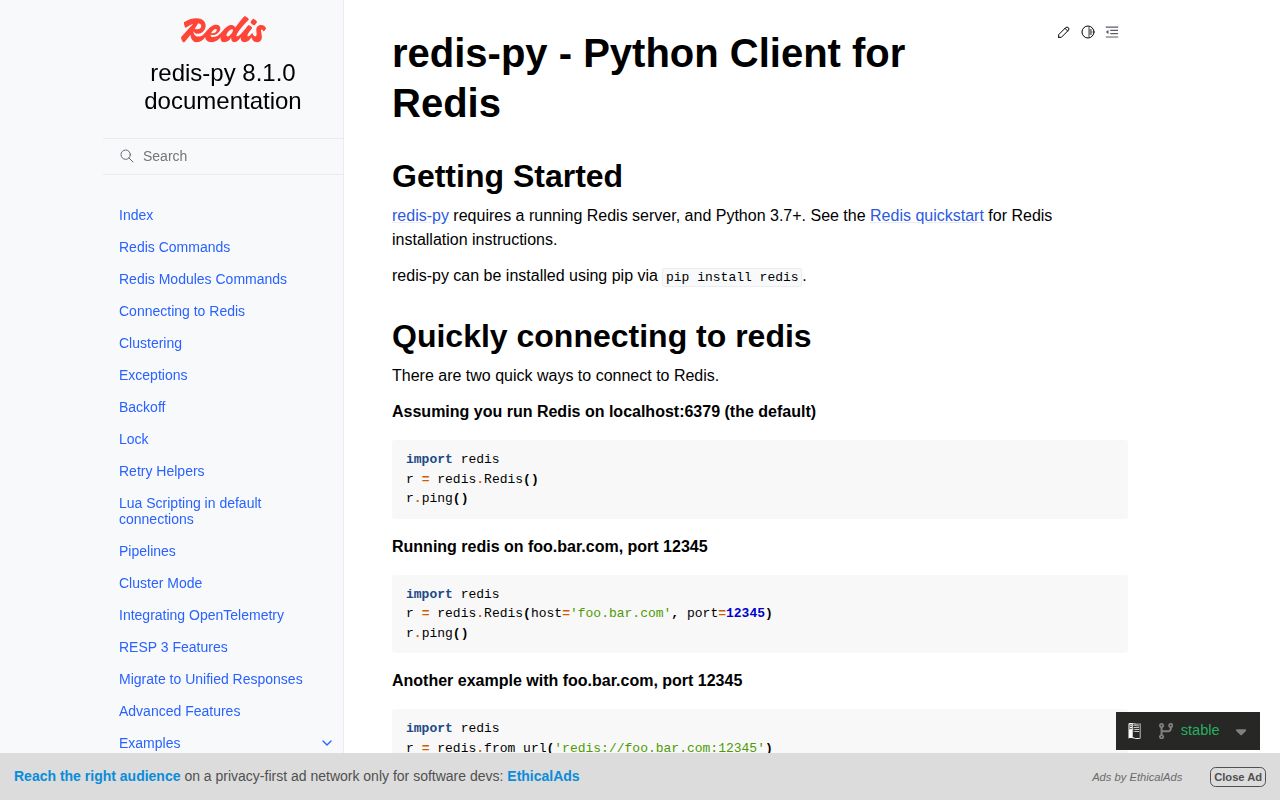Open Lua Scripting in default connections
This screenshot has height=800, width=1280.
click(x=190, y=511)
